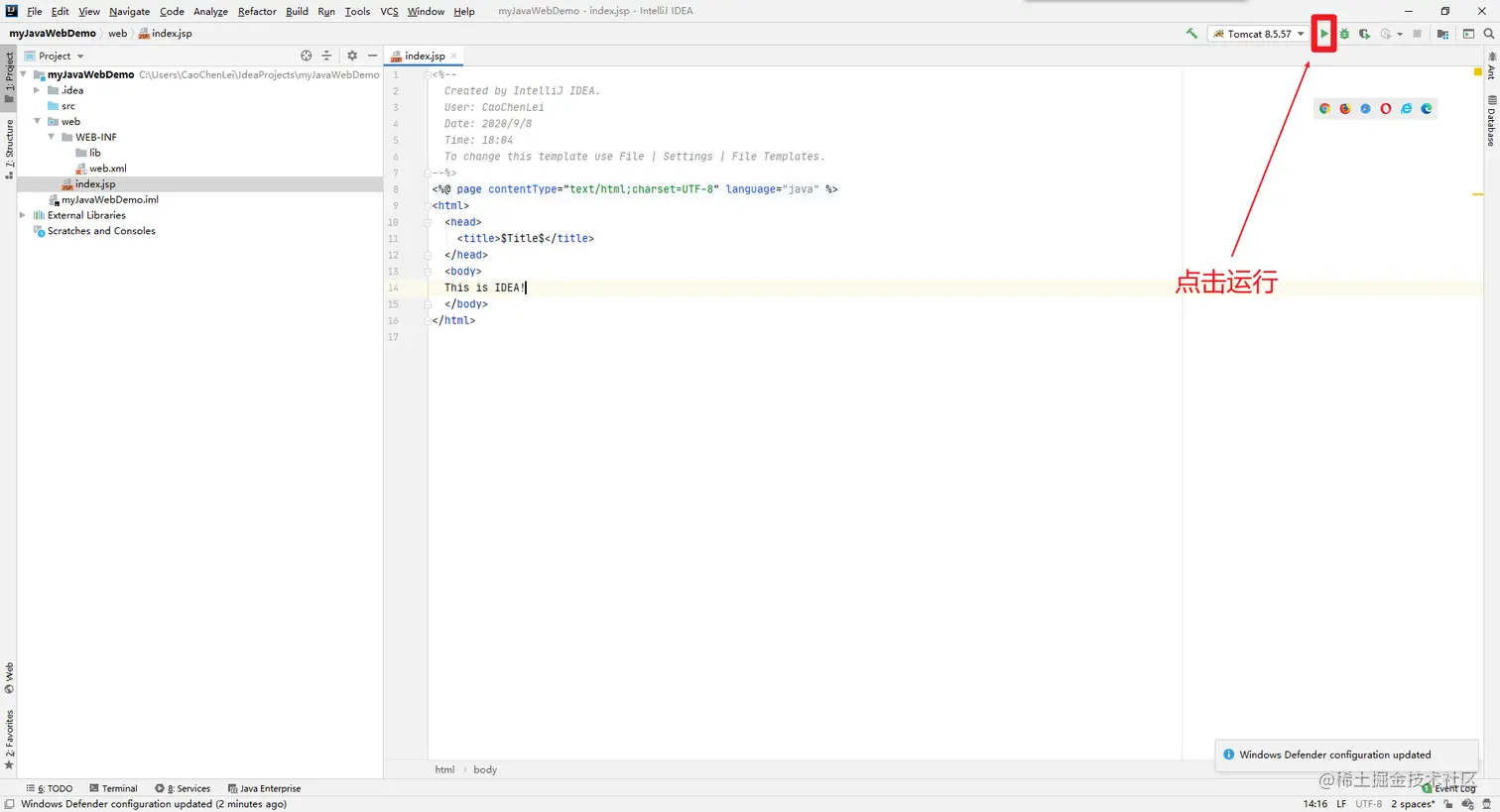The height and width of the screenshot is (812, 1500).
Task: Click the body breadcrumb below the editor
Action: coord(485,769)
